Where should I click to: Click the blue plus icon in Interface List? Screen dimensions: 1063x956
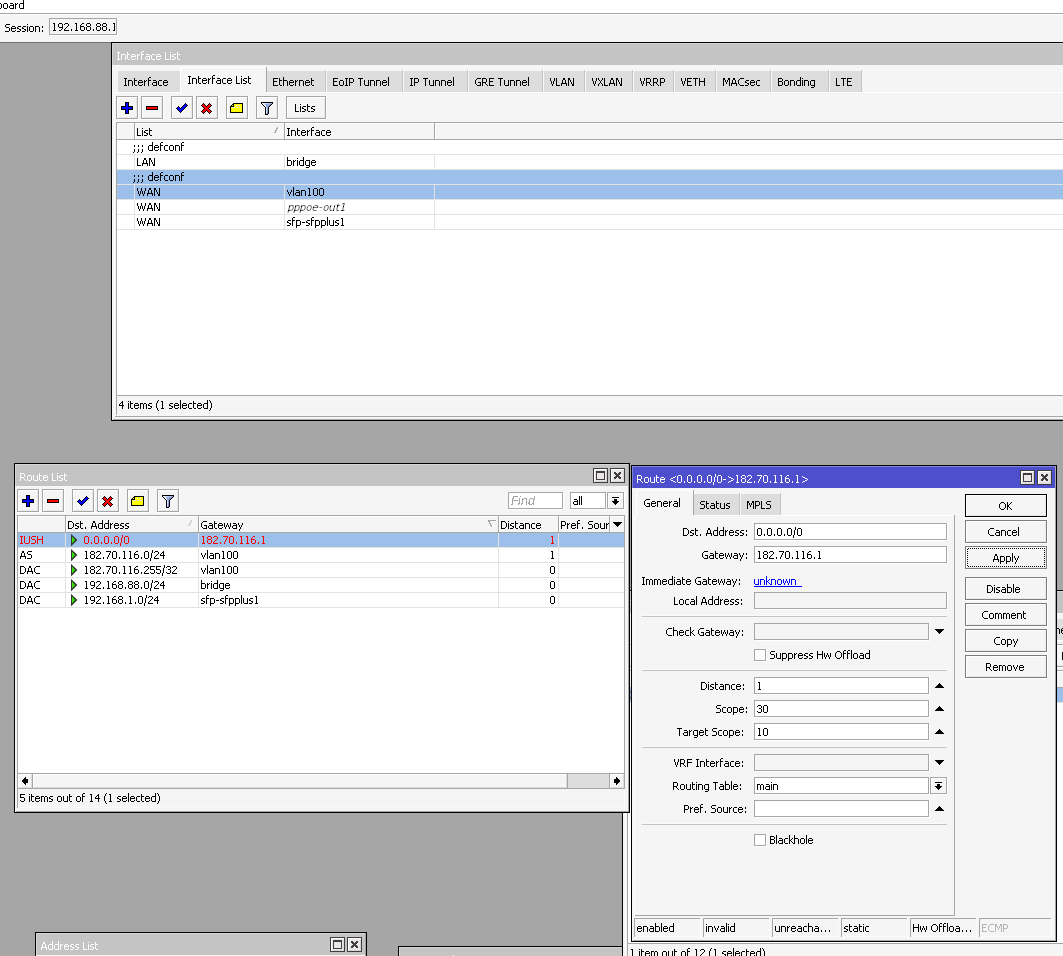[128, 108]
